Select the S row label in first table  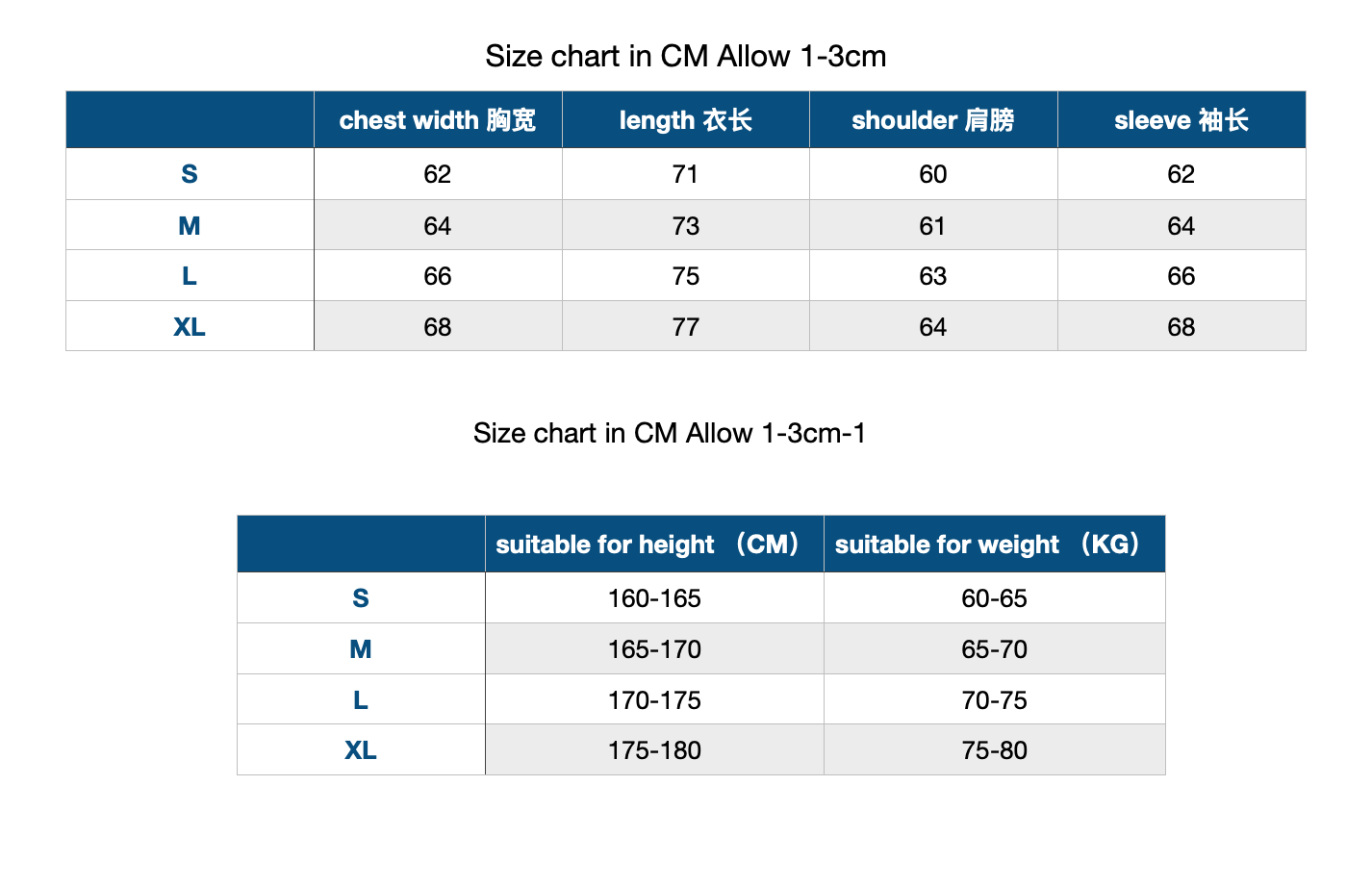[x=190, y=174]
